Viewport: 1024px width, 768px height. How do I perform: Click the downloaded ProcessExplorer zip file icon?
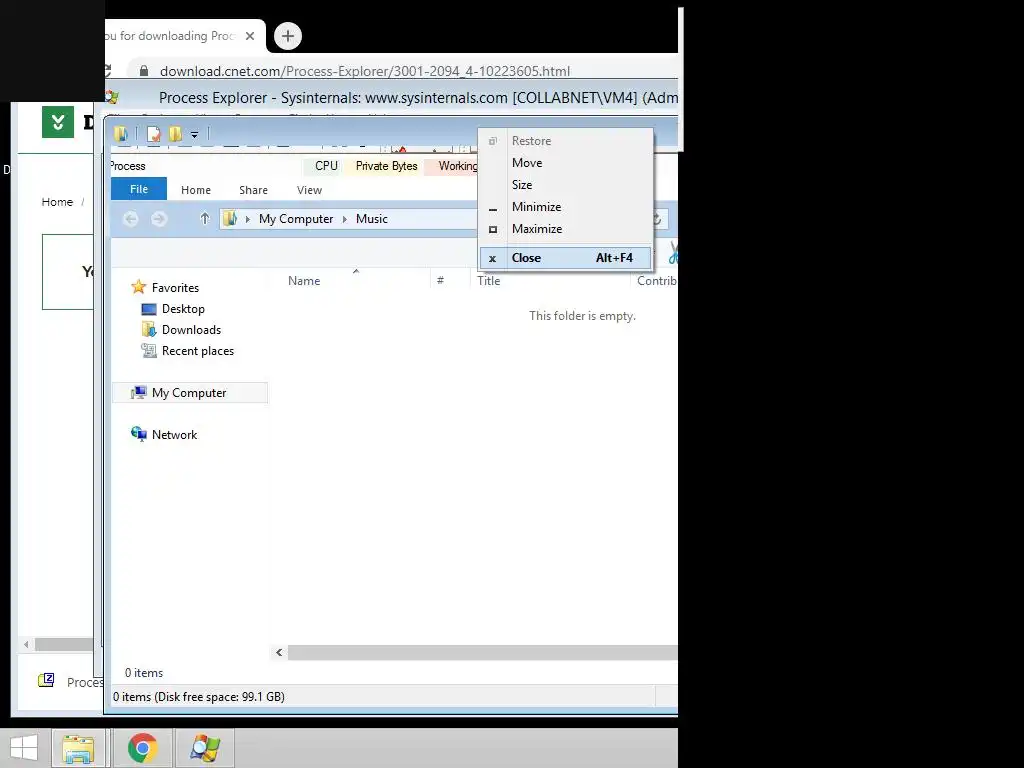pyautogui.click(x=46, y=680)
